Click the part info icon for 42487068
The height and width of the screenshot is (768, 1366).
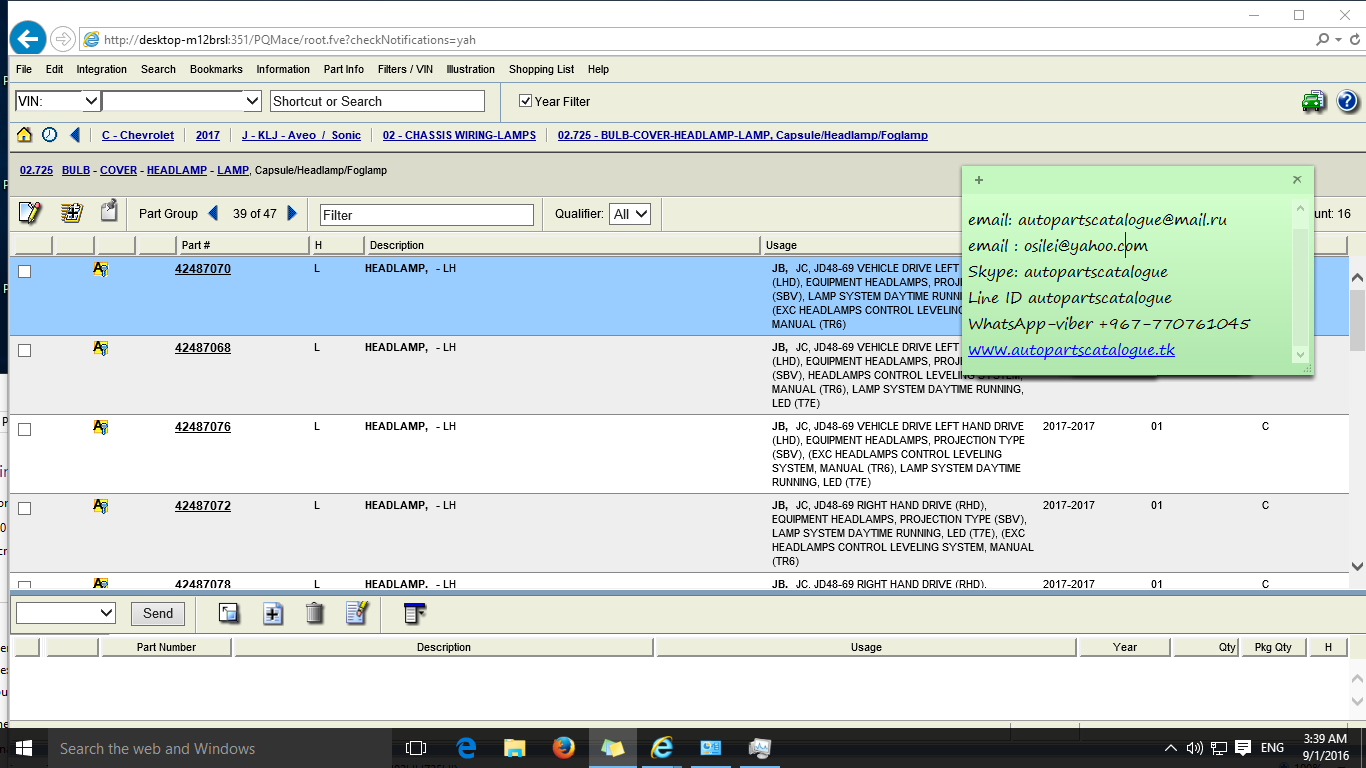pos(100,348)
